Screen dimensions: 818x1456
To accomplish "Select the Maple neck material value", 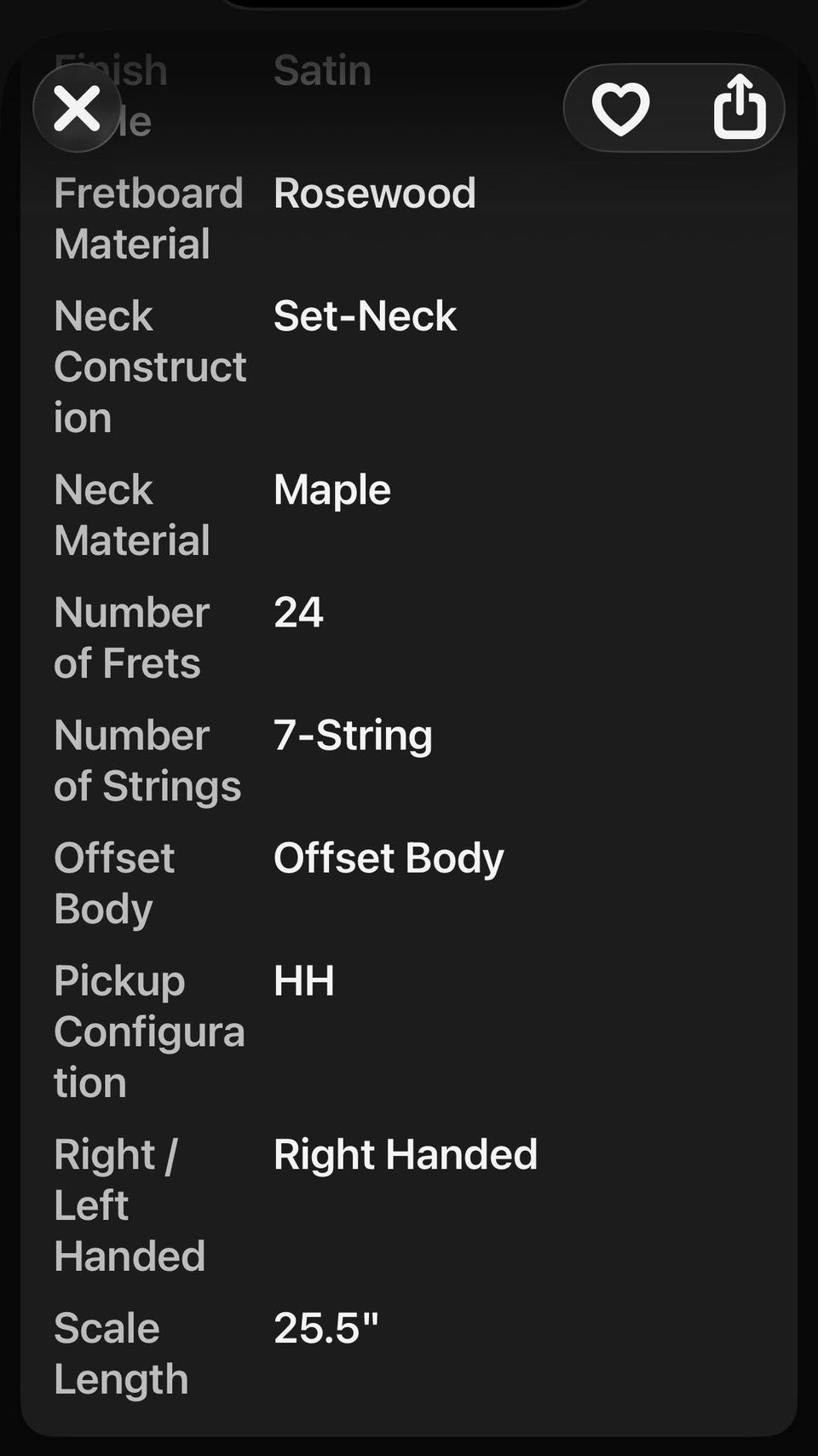I will pos(331,490).
